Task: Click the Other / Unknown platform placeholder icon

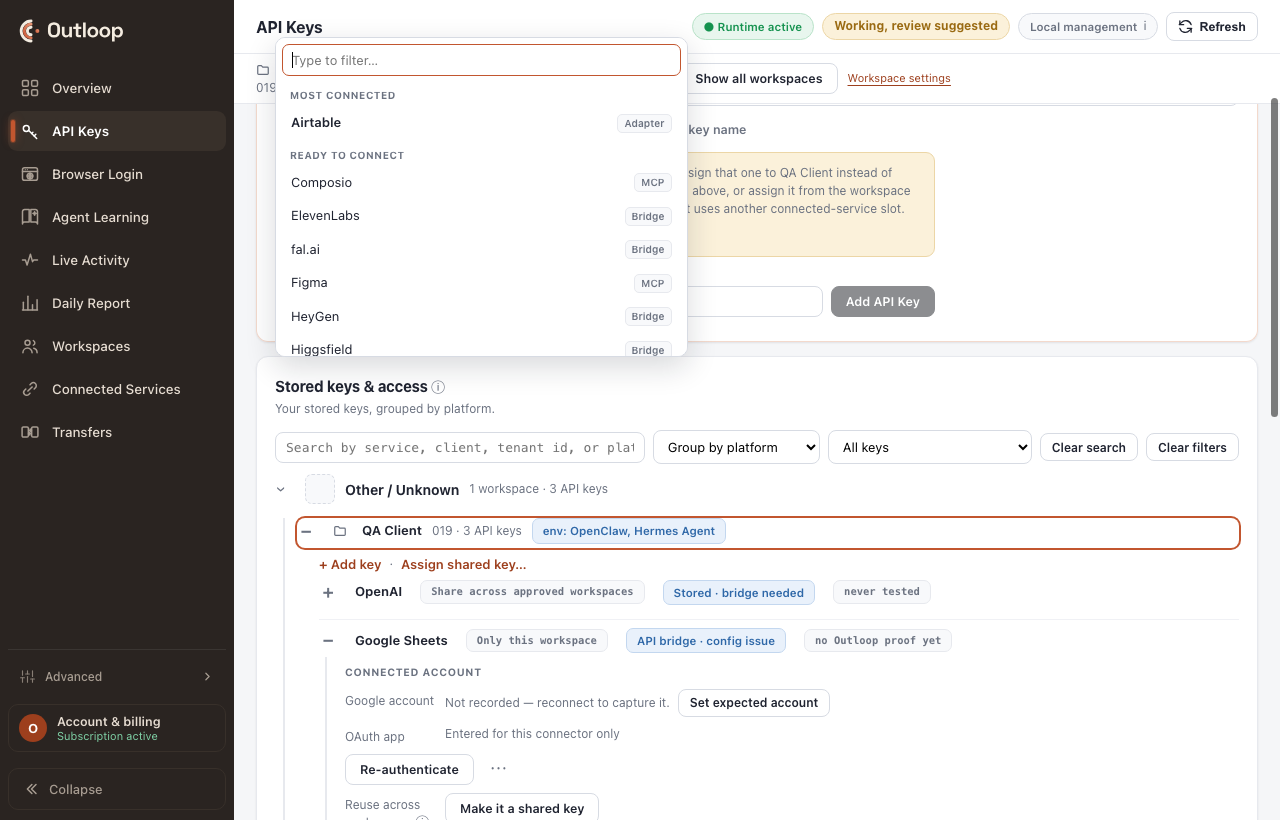Action: tap(320, 489)
